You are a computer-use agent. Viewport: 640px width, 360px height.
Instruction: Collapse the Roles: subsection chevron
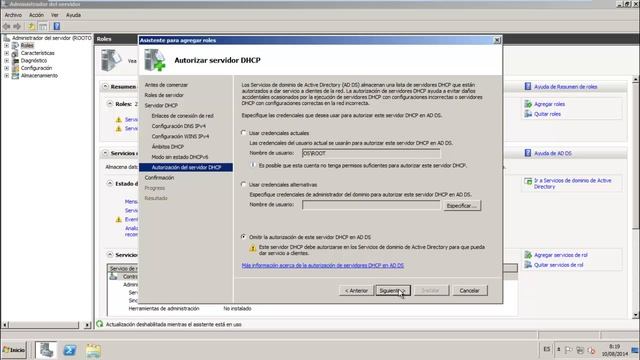click(x=110, y=104)
